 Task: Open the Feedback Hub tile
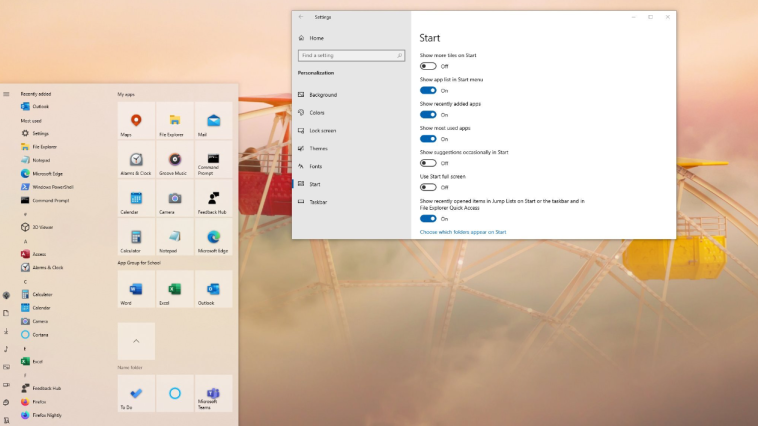pos(213,198)
